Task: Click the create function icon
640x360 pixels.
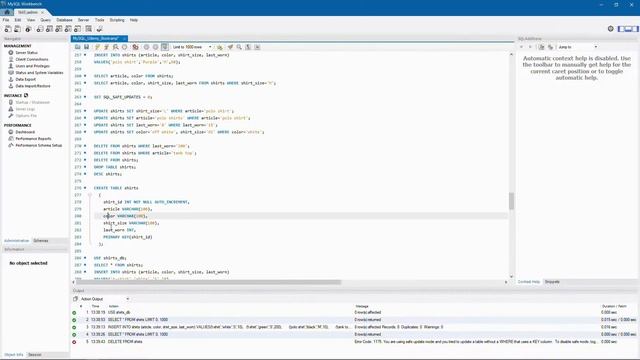Action: coord(77,29)
